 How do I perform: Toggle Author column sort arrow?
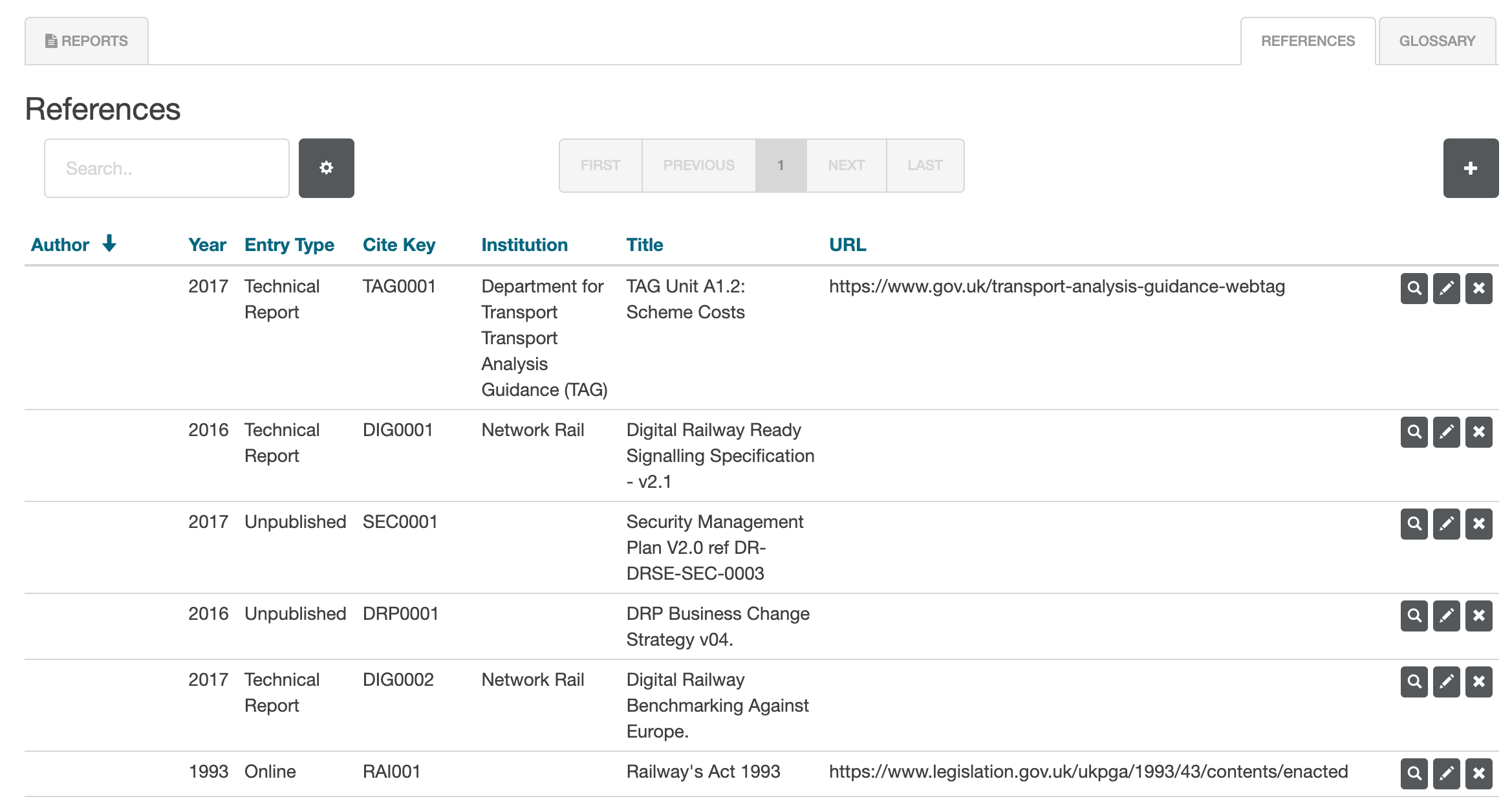coord(109,244)
